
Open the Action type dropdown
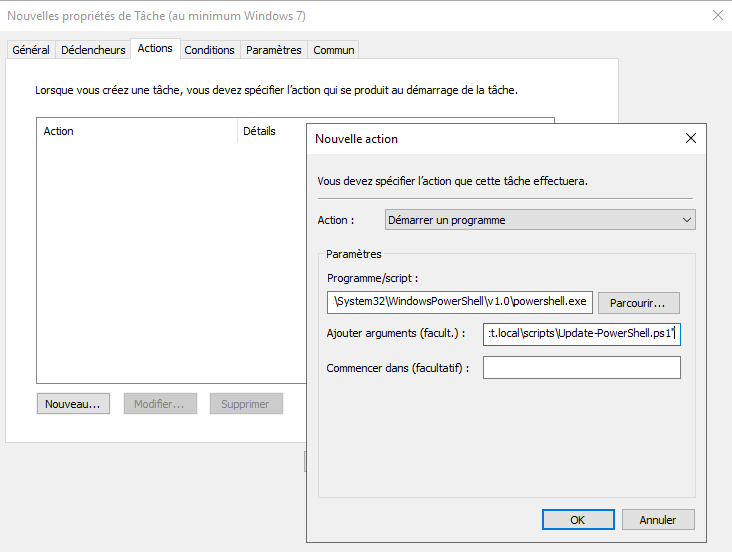click(540, 220)
